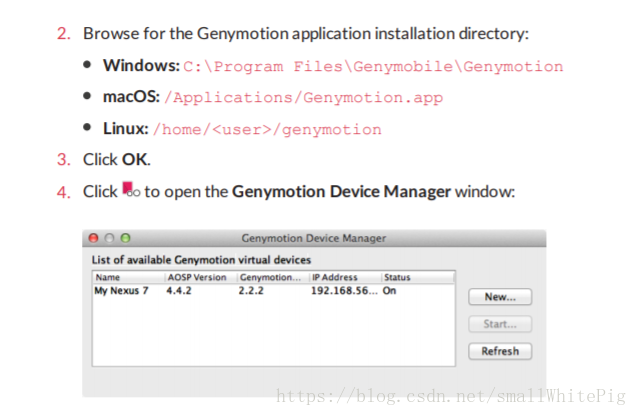The image size is (637, 416).
Task: Click the 192.168.56... IP address cell
Action: tap(344, 291)
